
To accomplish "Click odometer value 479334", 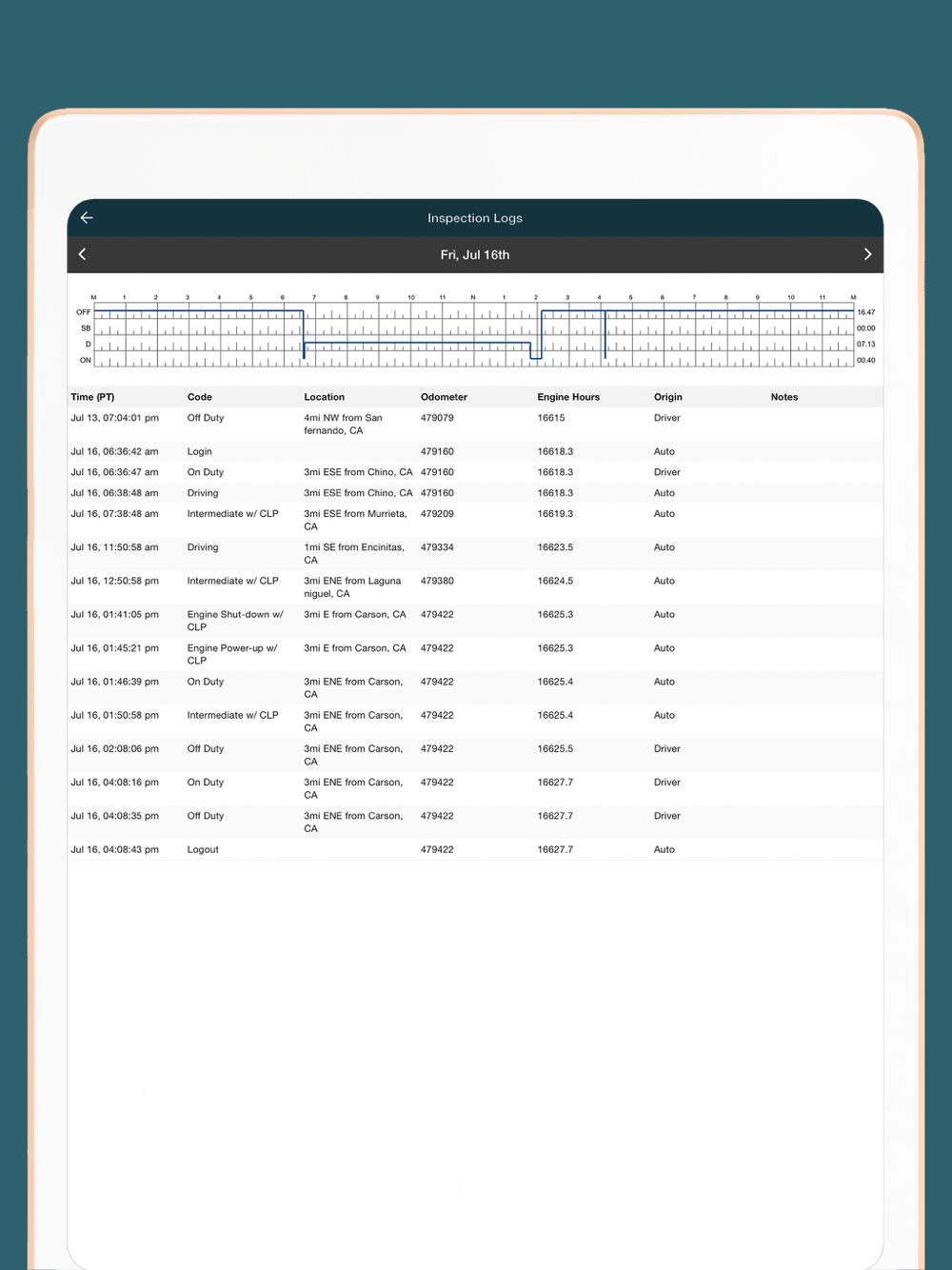I will click(437, 547).
